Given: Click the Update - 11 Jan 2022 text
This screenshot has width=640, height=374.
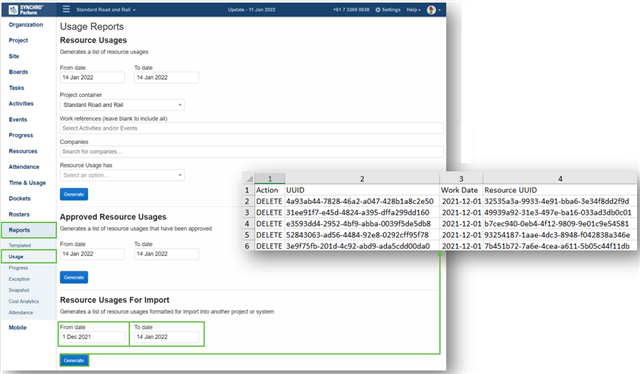Looking at the screenshot, I should 251,10.
